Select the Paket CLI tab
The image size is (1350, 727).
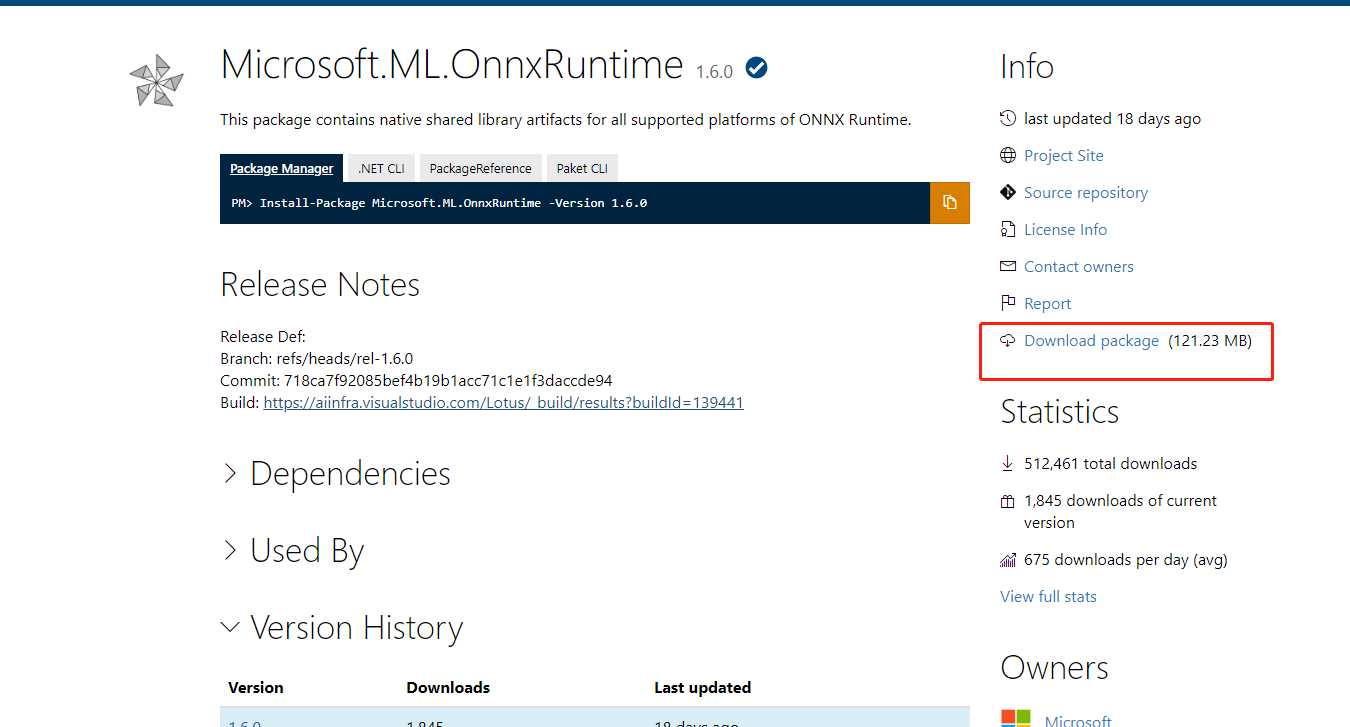pyautogui.click(x=582, y=168)
